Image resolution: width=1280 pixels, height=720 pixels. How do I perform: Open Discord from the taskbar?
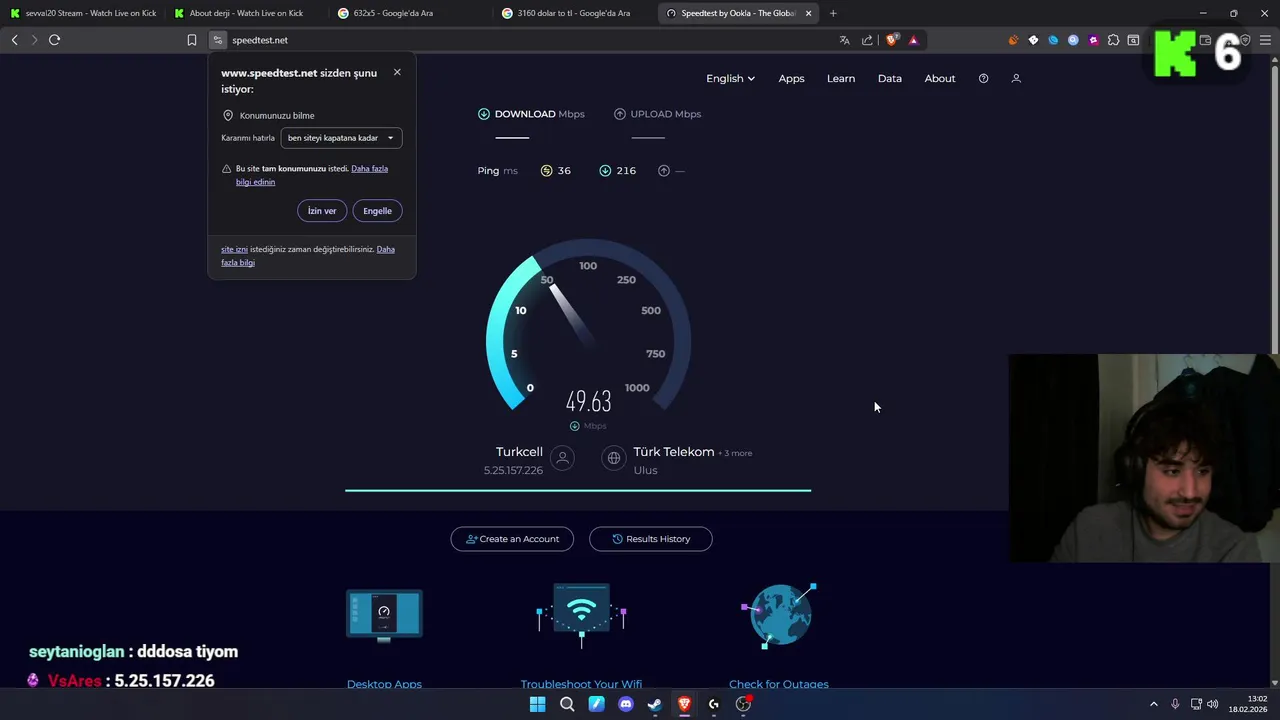tap(626, 704)
